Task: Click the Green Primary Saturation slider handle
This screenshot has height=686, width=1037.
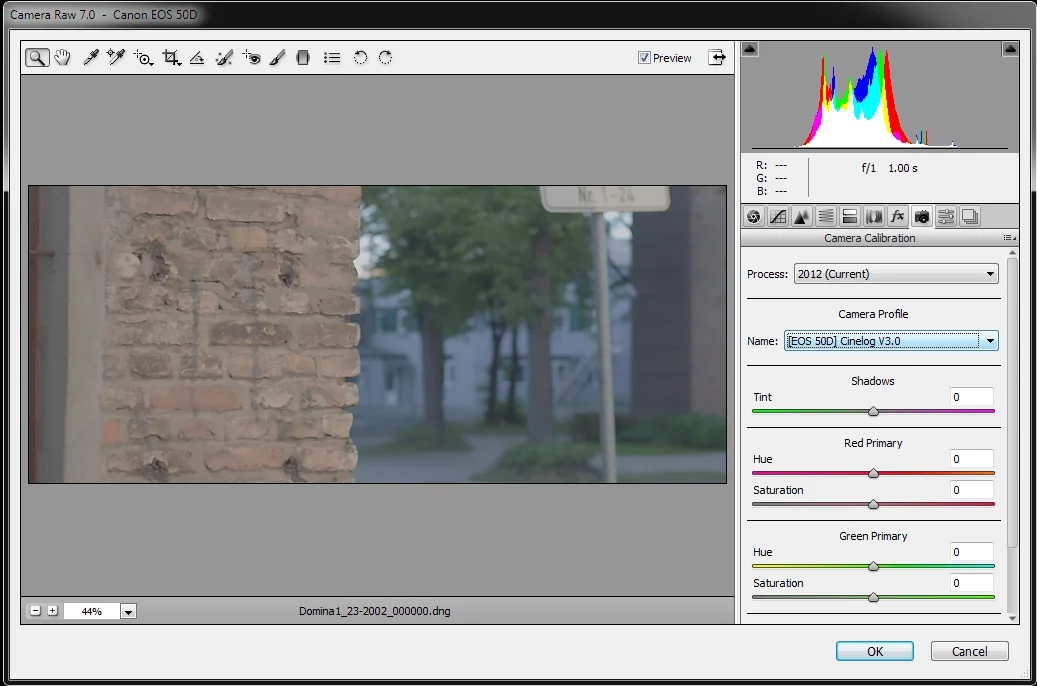Action: tap(873, 597)
